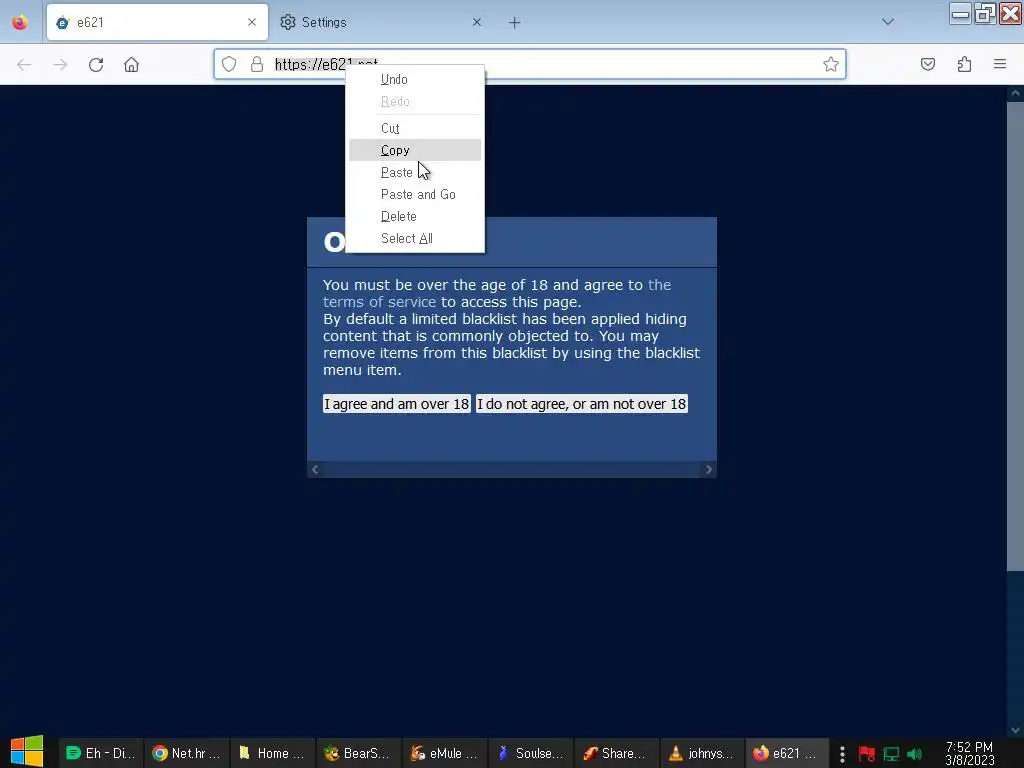Click the page scrollbar down arrow

(1015, 730)
